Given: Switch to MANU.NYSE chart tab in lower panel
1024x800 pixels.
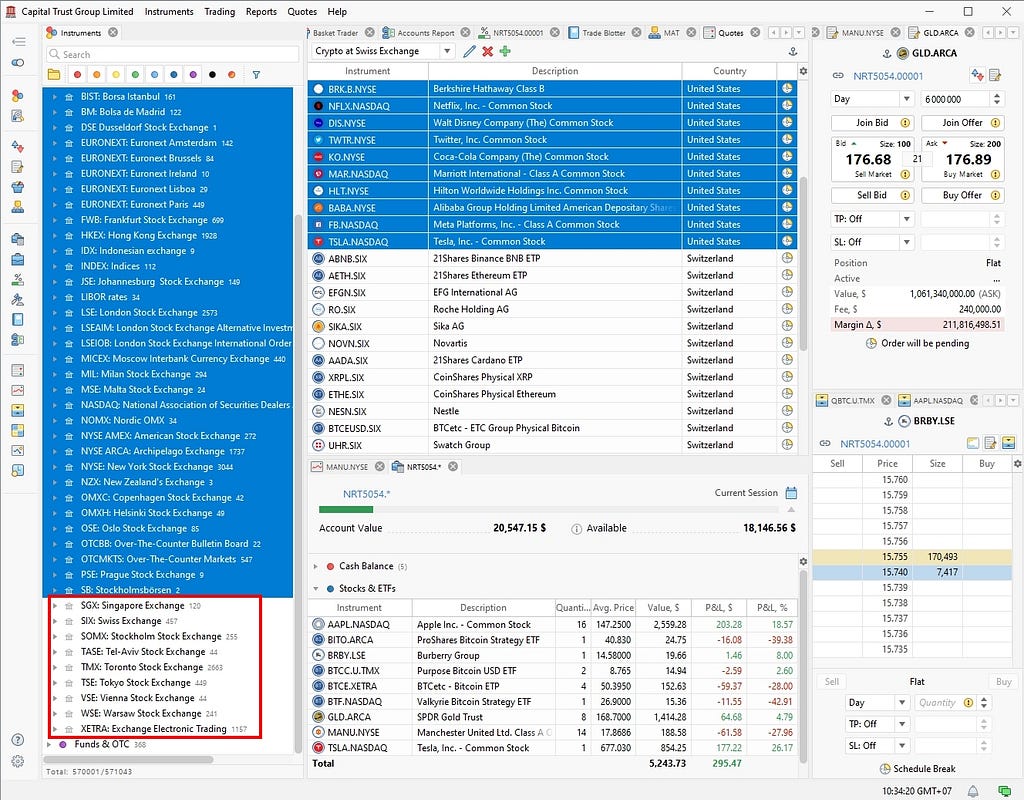Looking at the screenshot, I should [347, 467].
